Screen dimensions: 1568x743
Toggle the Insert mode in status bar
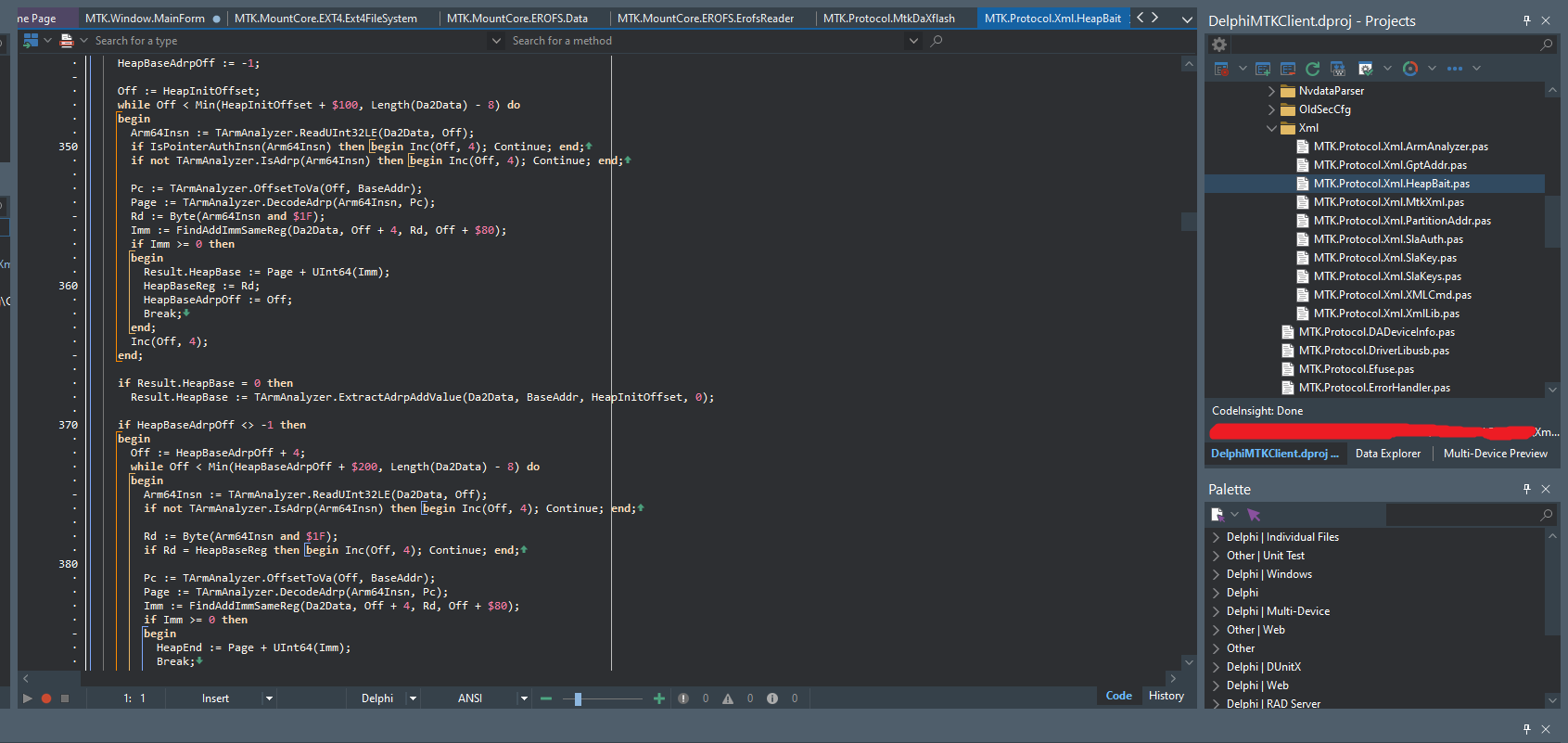coord(215,698)
